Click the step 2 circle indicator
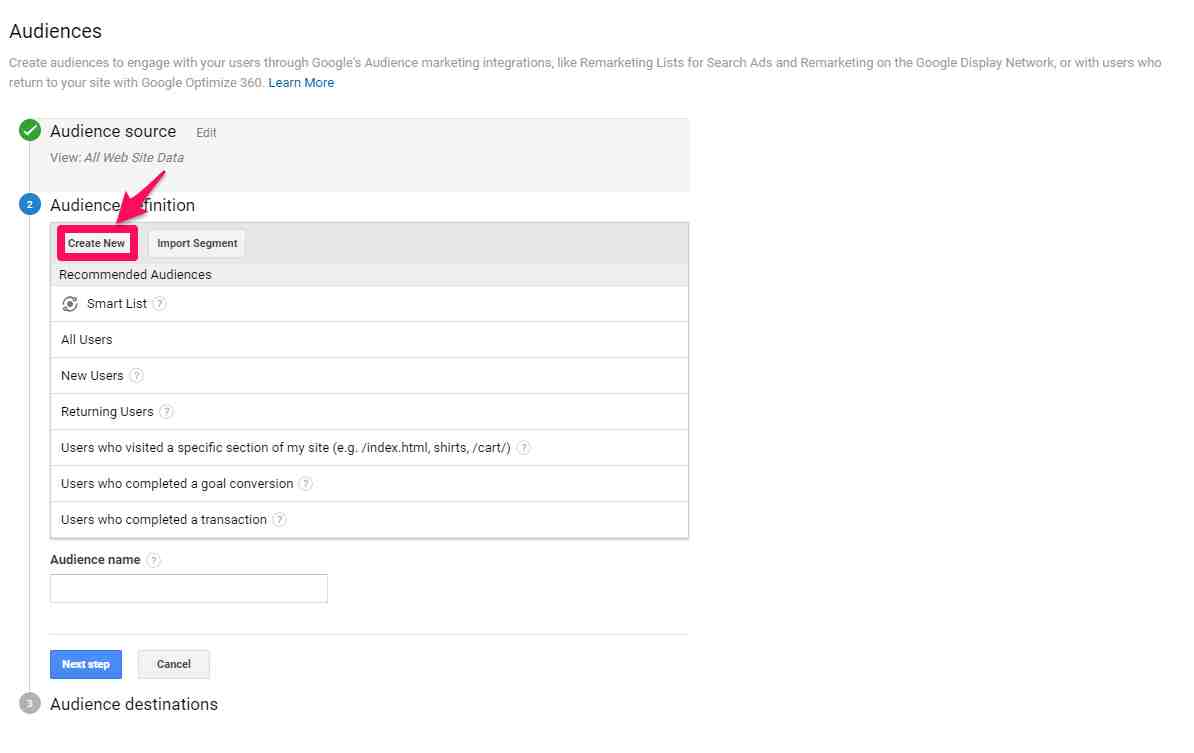This screenshot has width=1194, height=753. (30, 205)
